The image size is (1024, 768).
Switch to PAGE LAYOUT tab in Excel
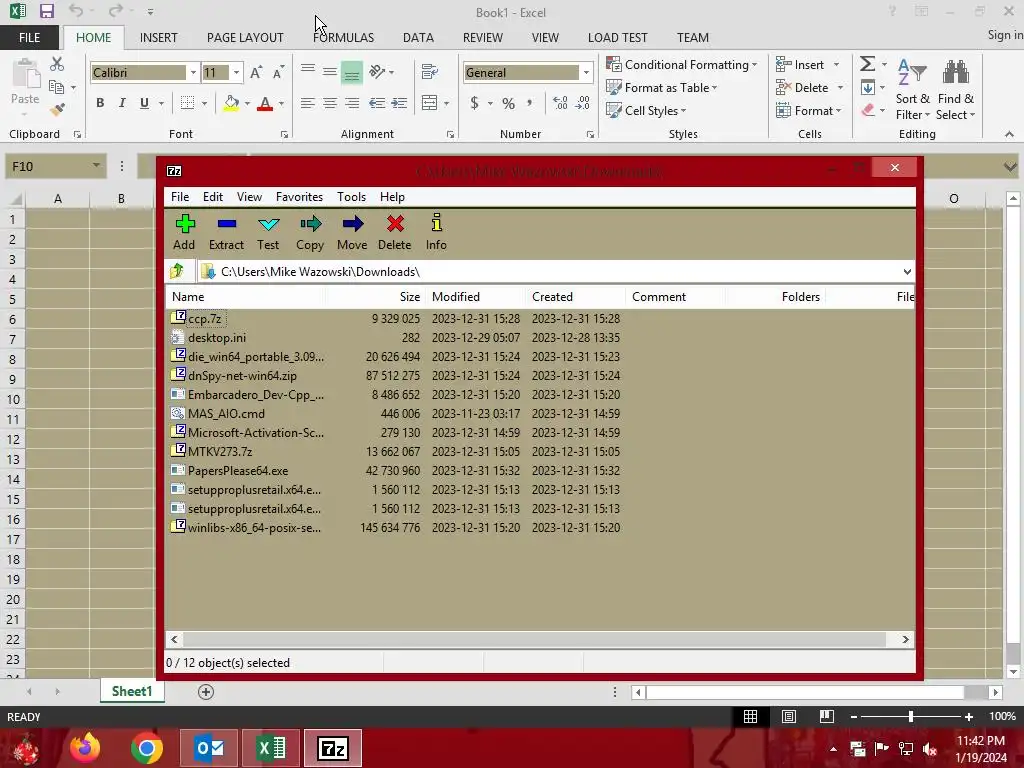[245, 37]
